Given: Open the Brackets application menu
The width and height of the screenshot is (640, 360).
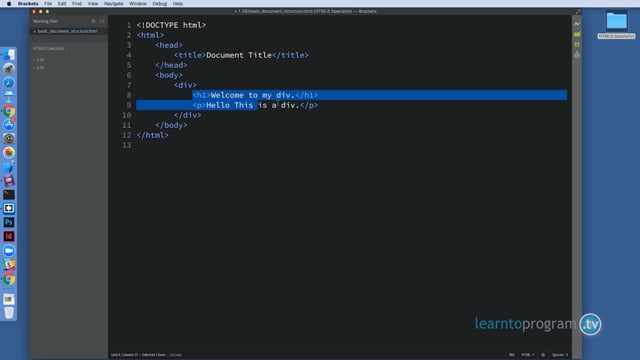Looking at the screenshot, I should click(x=28, y=4).
